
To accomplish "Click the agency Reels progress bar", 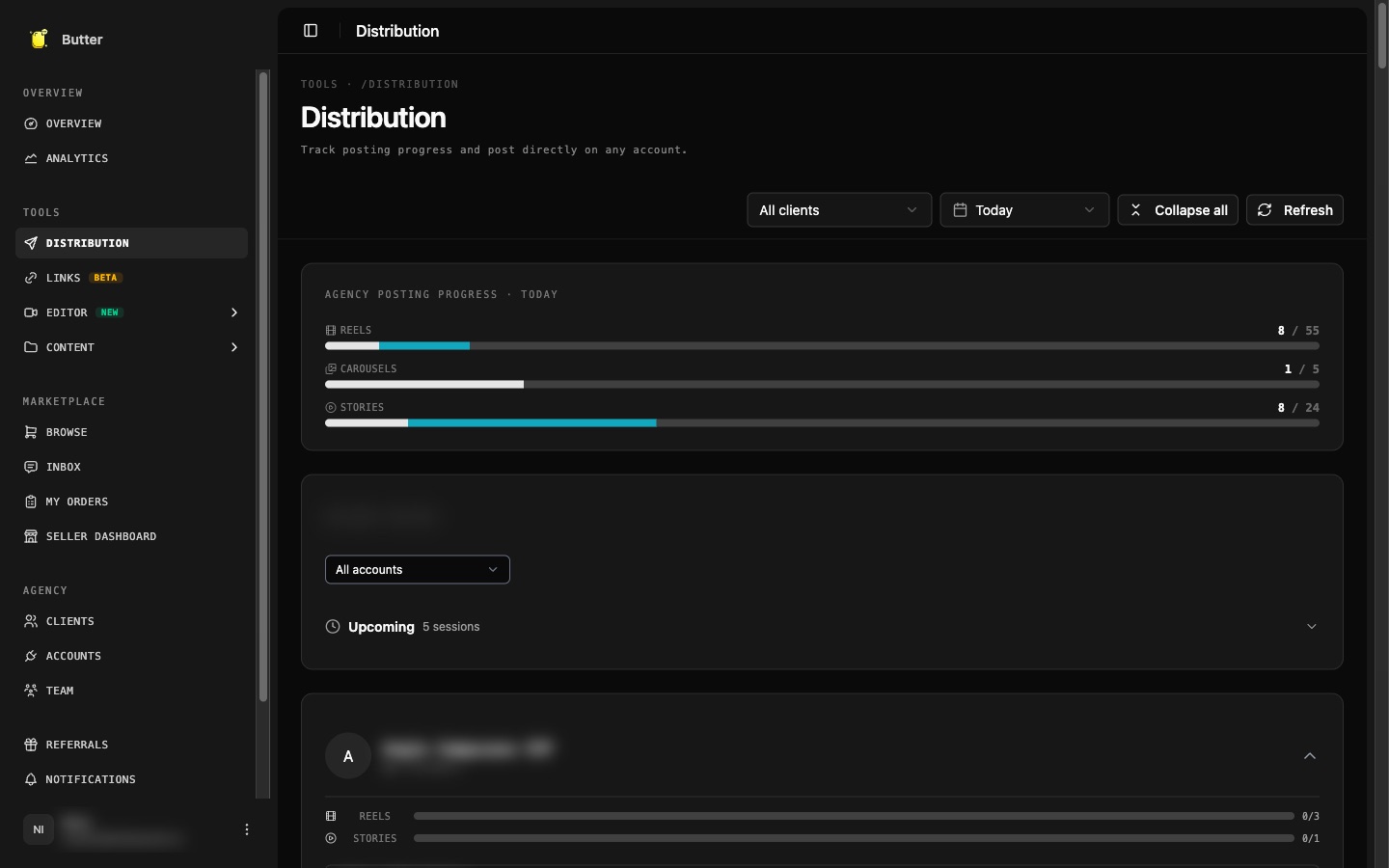I will (x=822, y=345).
